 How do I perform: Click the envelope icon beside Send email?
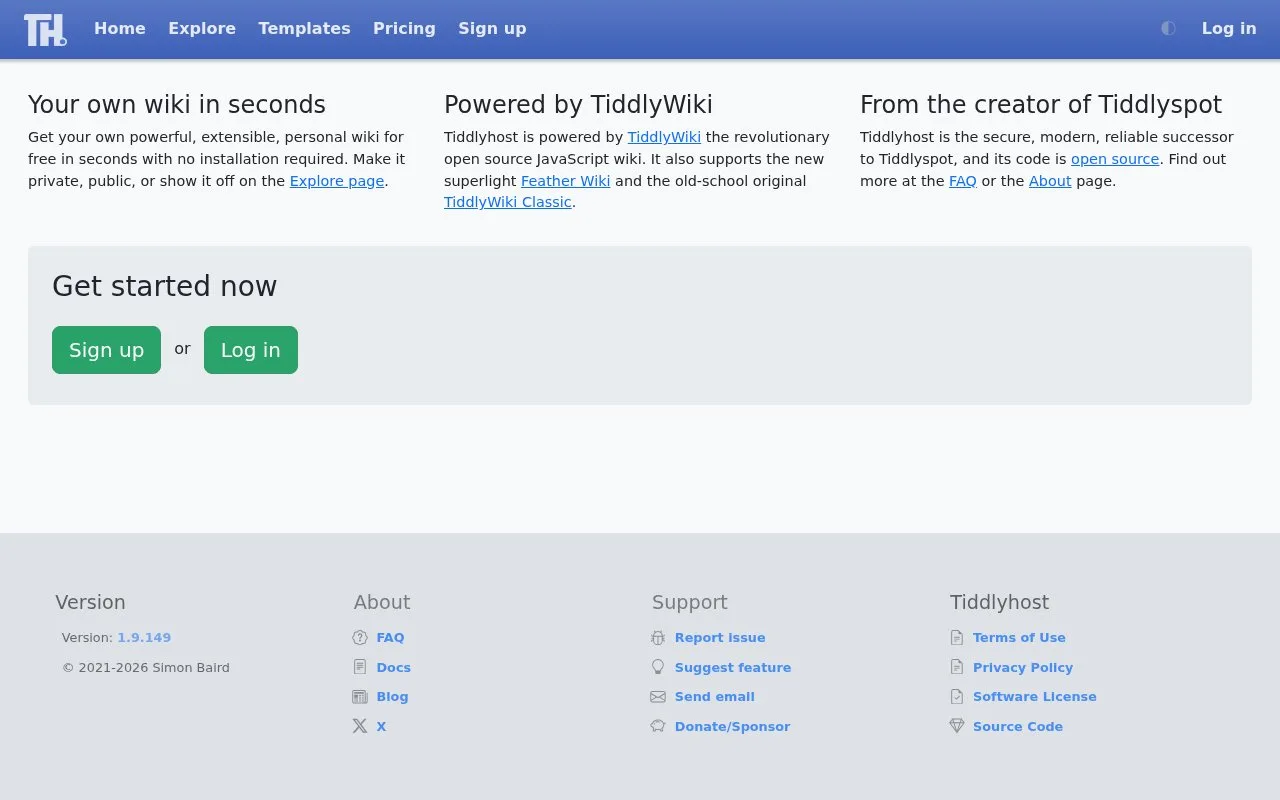tap(658, 697)
